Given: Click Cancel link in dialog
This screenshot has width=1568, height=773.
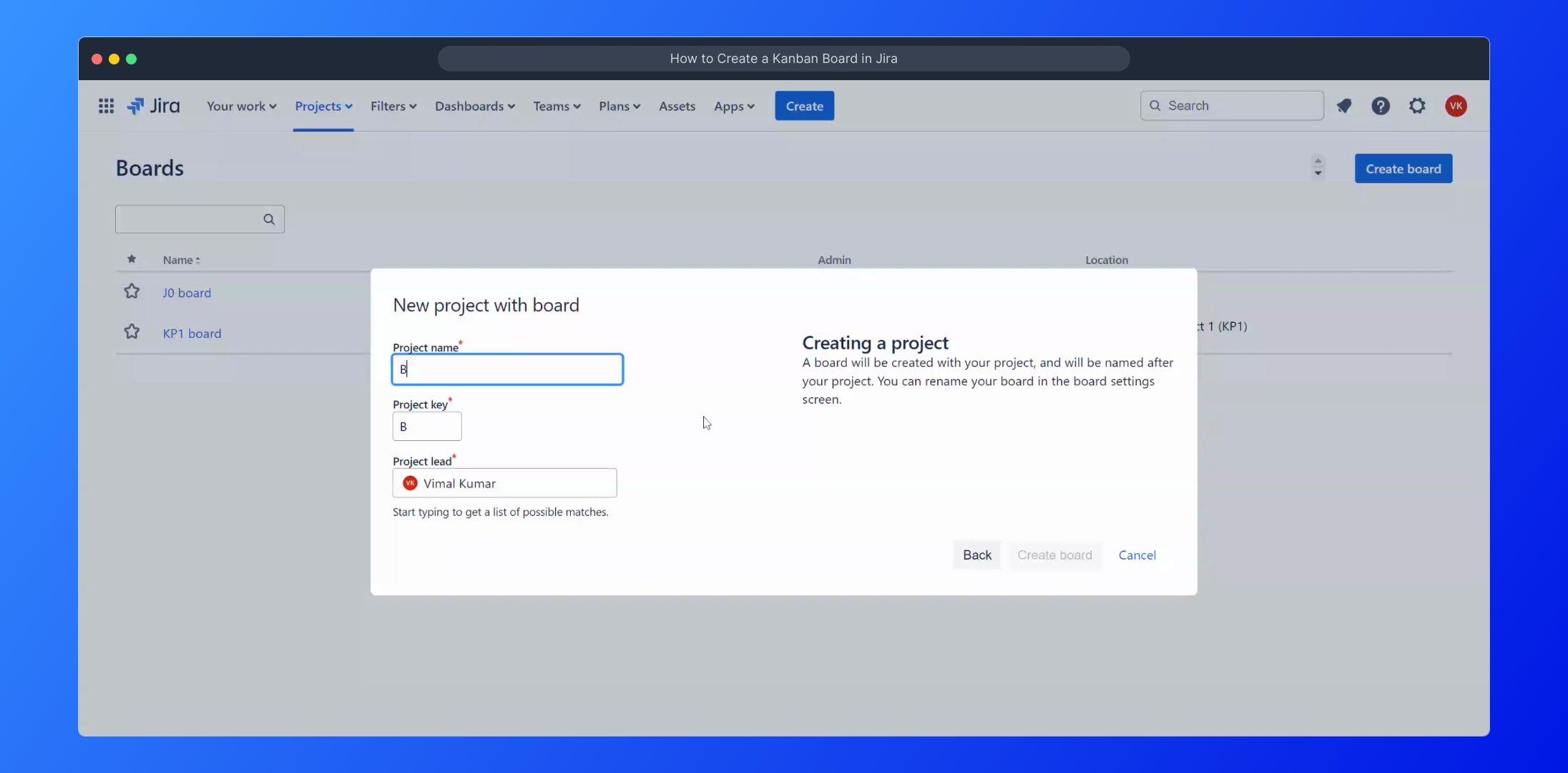Looking at the screenshot, I should (1137, 555).
